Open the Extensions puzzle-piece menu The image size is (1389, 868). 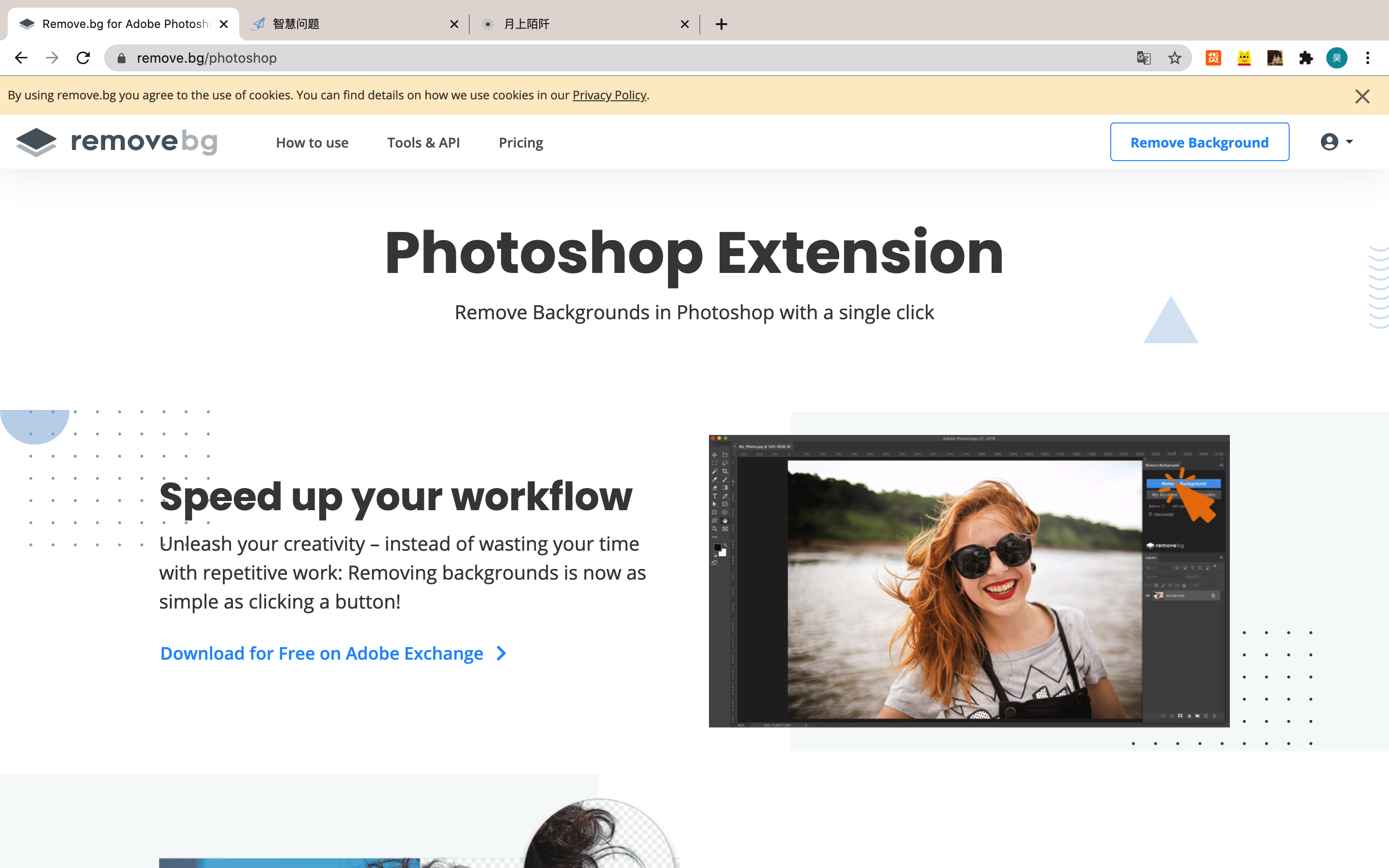(x=1306, y=58)
